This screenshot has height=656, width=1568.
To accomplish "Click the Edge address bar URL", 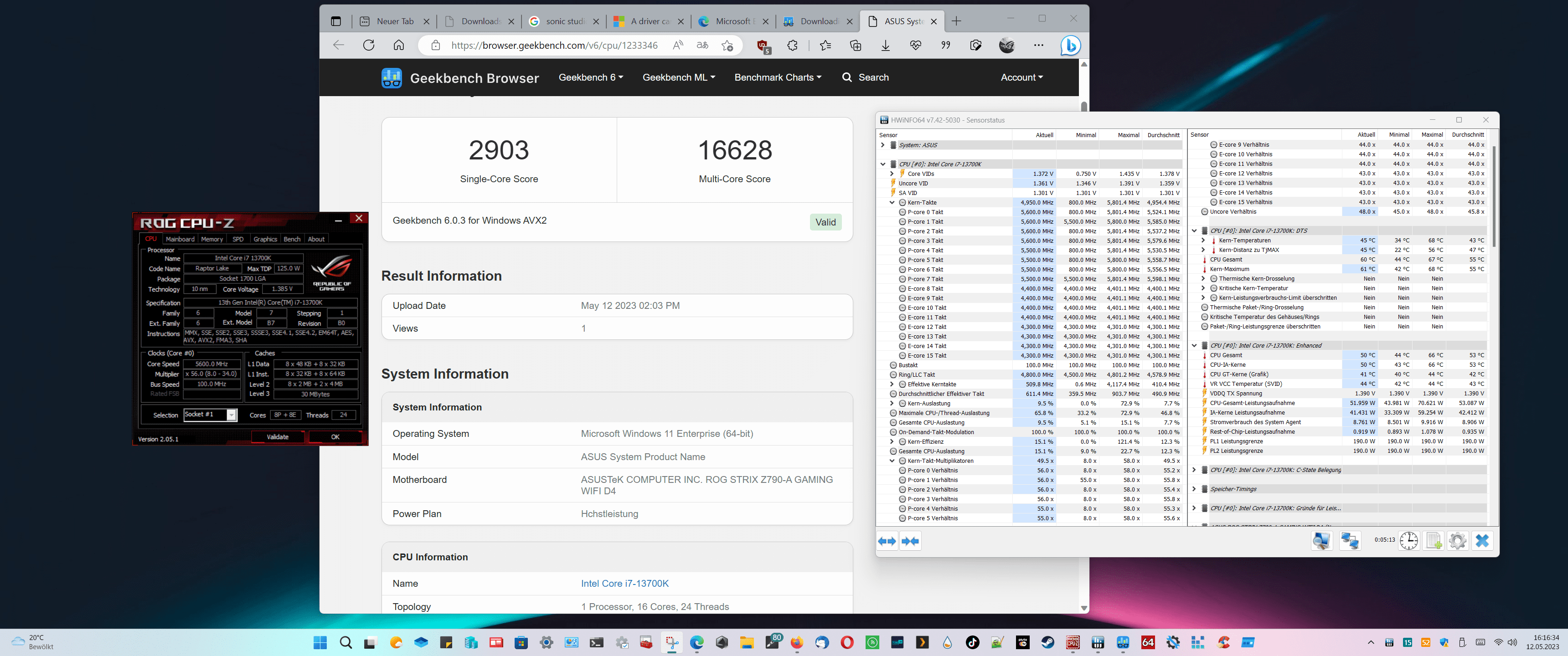I will [x=555, y=45].
